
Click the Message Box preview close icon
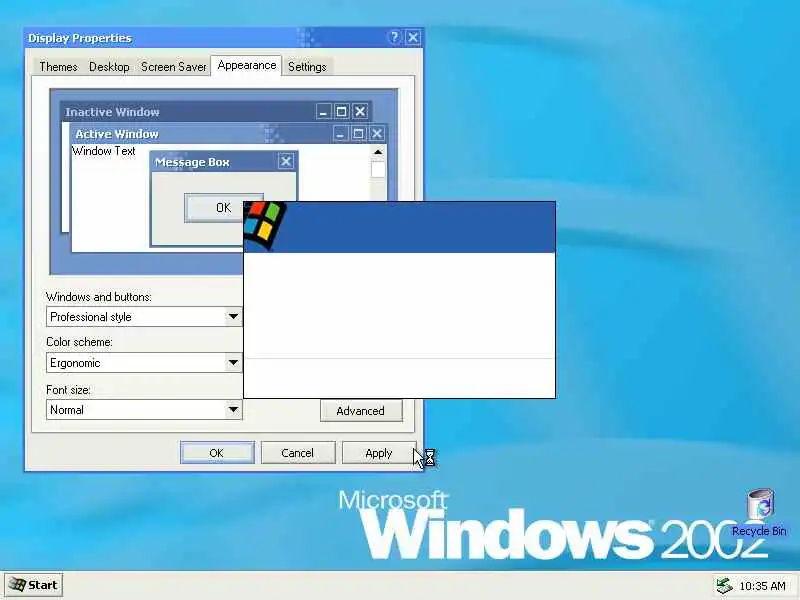click(x=286, y=161)
